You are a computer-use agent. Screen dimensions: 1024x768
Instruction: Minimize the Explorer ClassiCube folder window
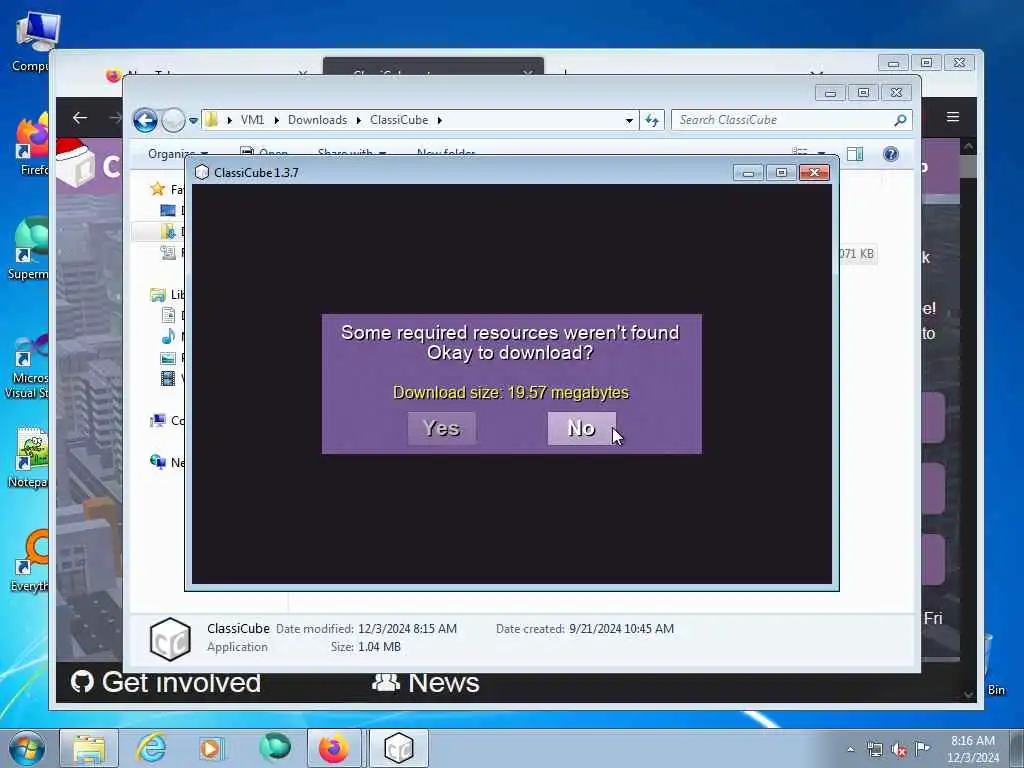pos(831,93)
